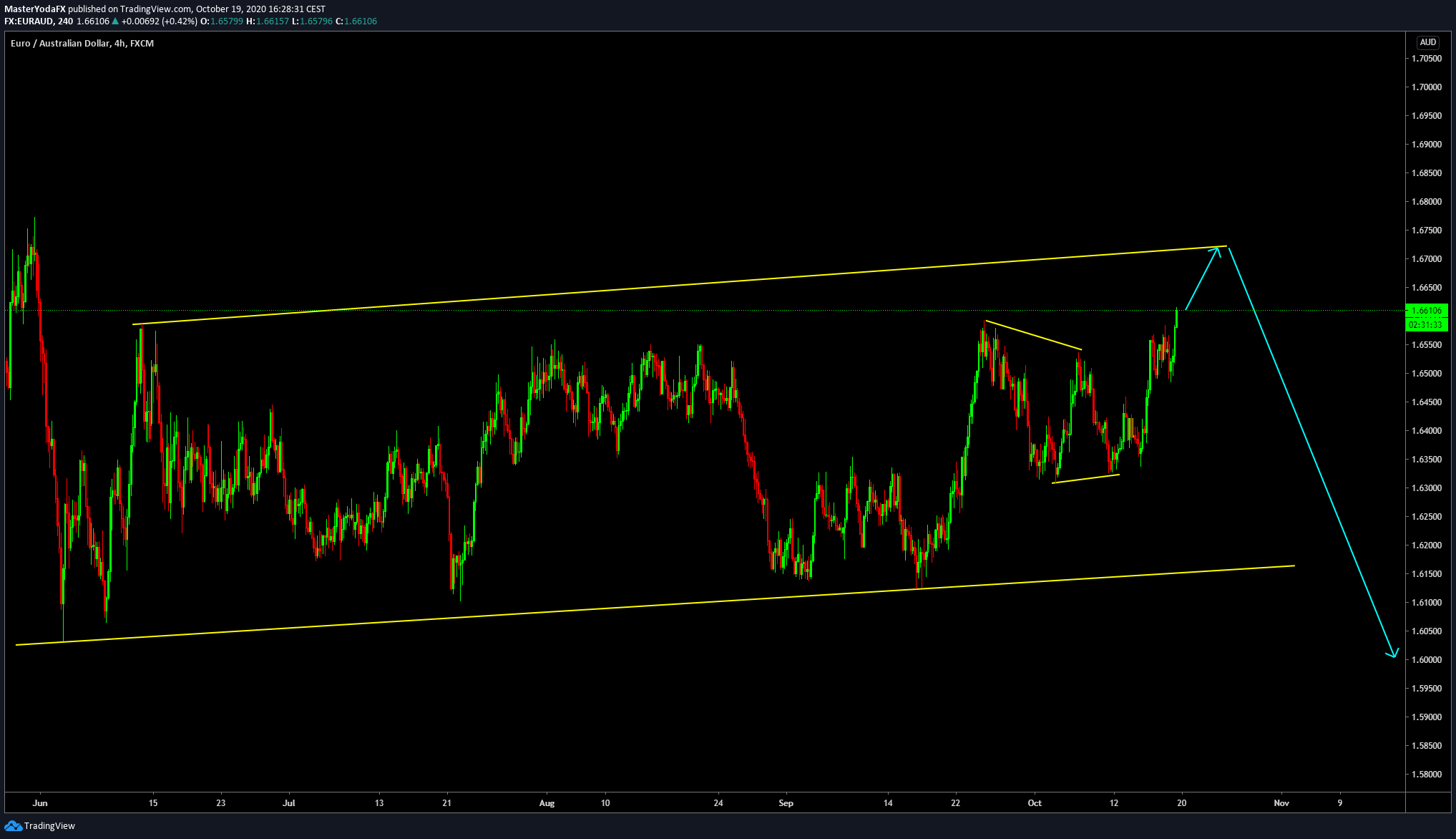Click the 9 date label after Nov
1456x839 pixels.
click(1340, 803)
